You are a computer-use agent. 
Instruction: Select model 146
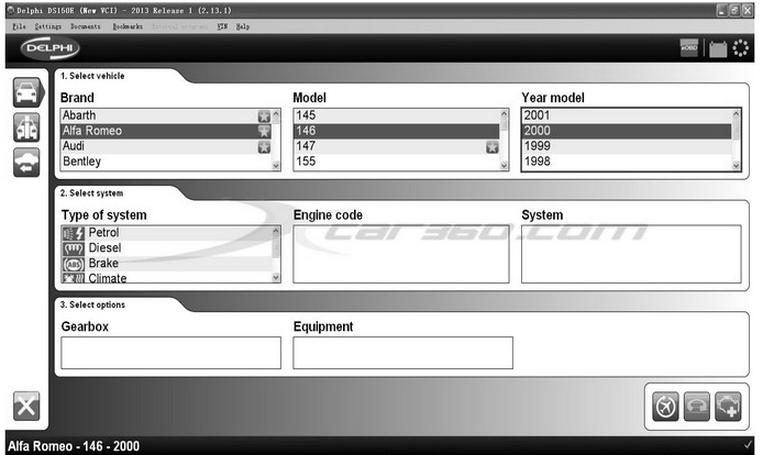(397, 131)
